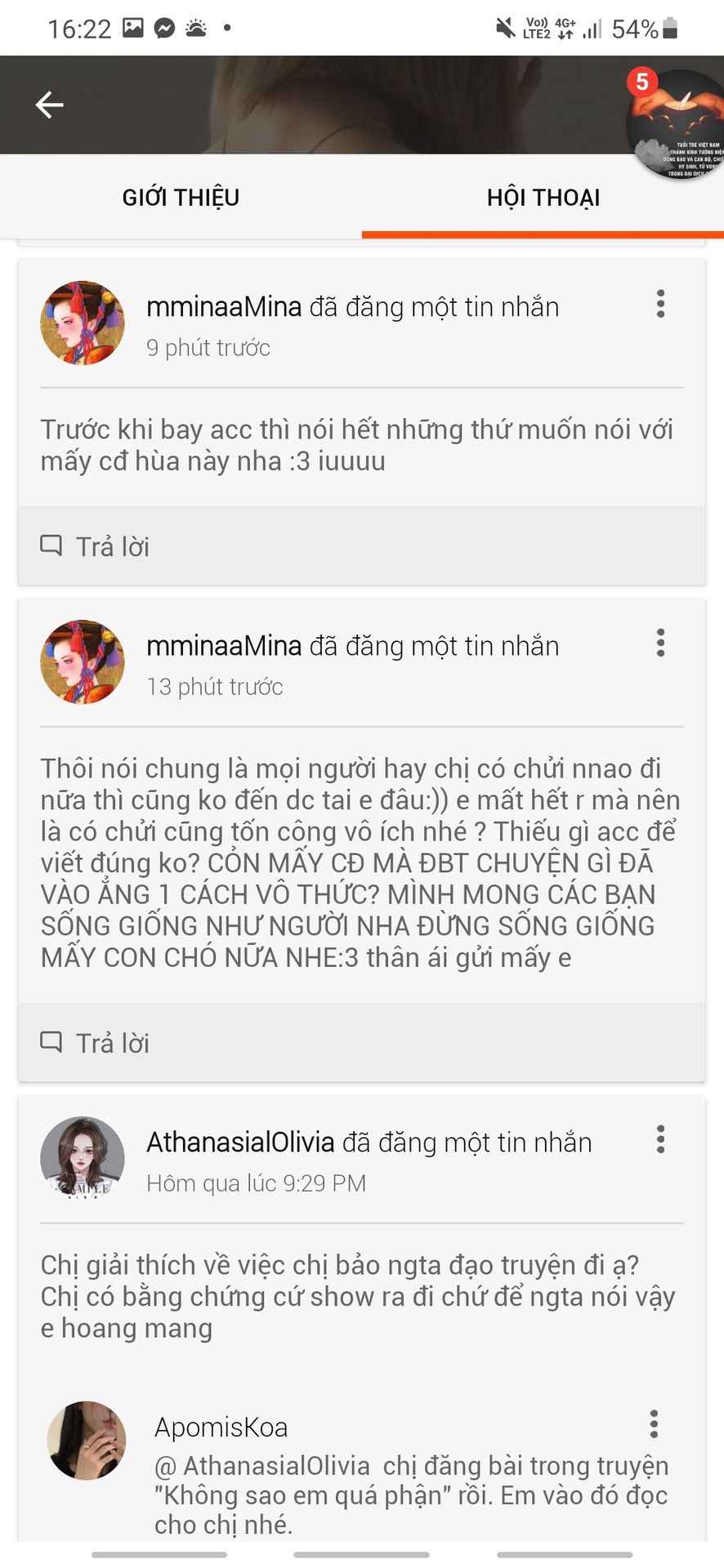Open mminaaMina's avatar on the 9 phút trước post
Screen dimensions: 724x1568
(x=83, y=323)
